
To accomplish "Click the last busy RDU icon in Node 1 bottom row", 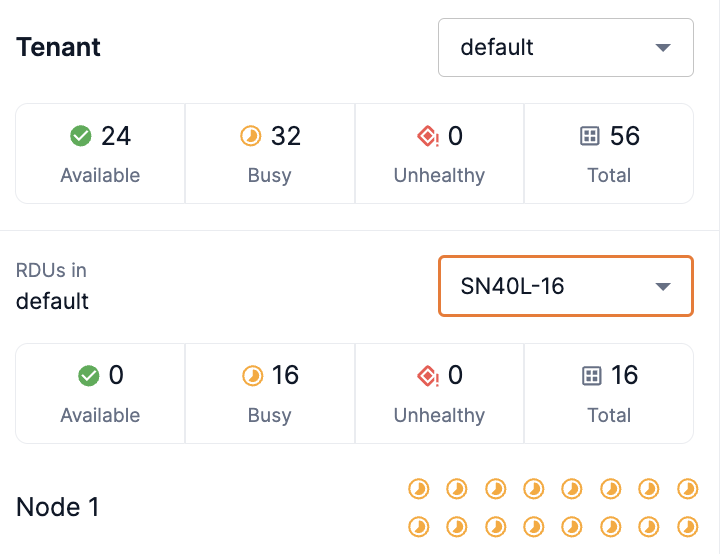I will 687,525.
